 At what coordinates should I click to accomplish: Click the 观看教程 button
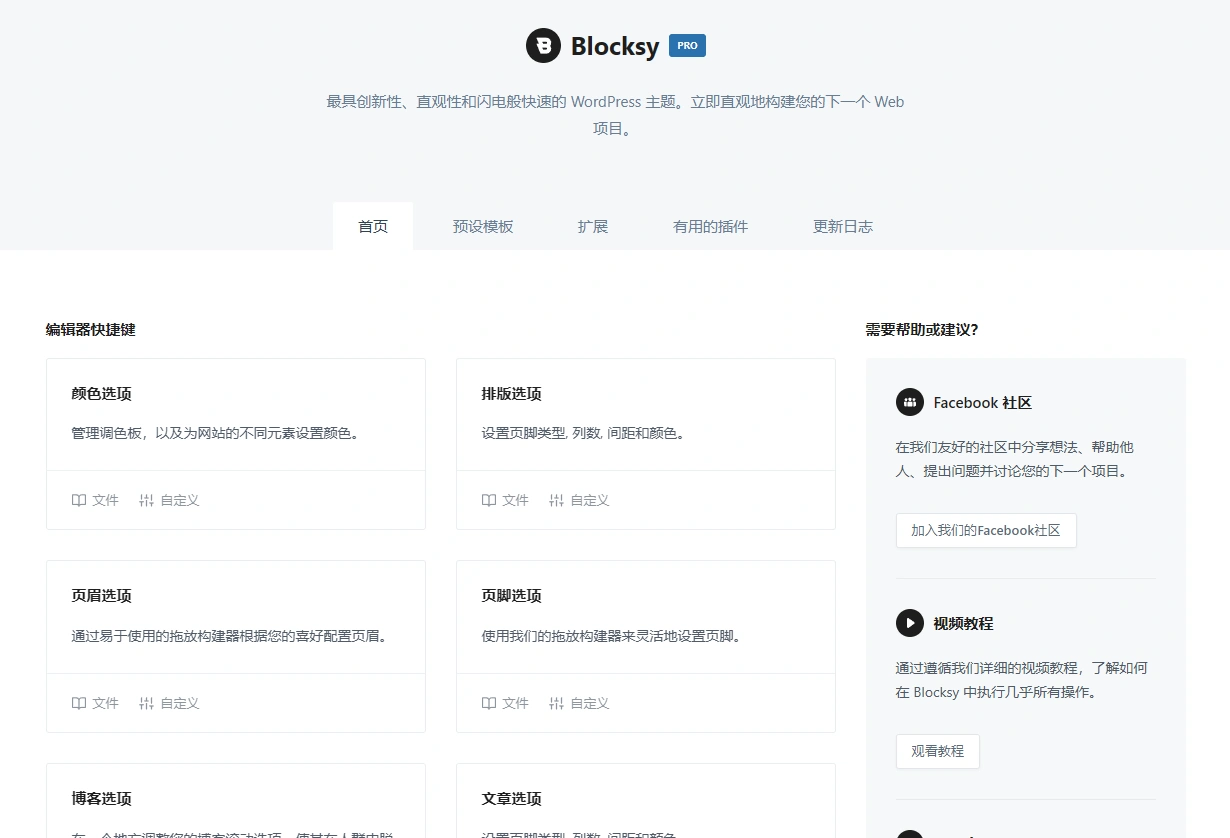coord(937,751)
